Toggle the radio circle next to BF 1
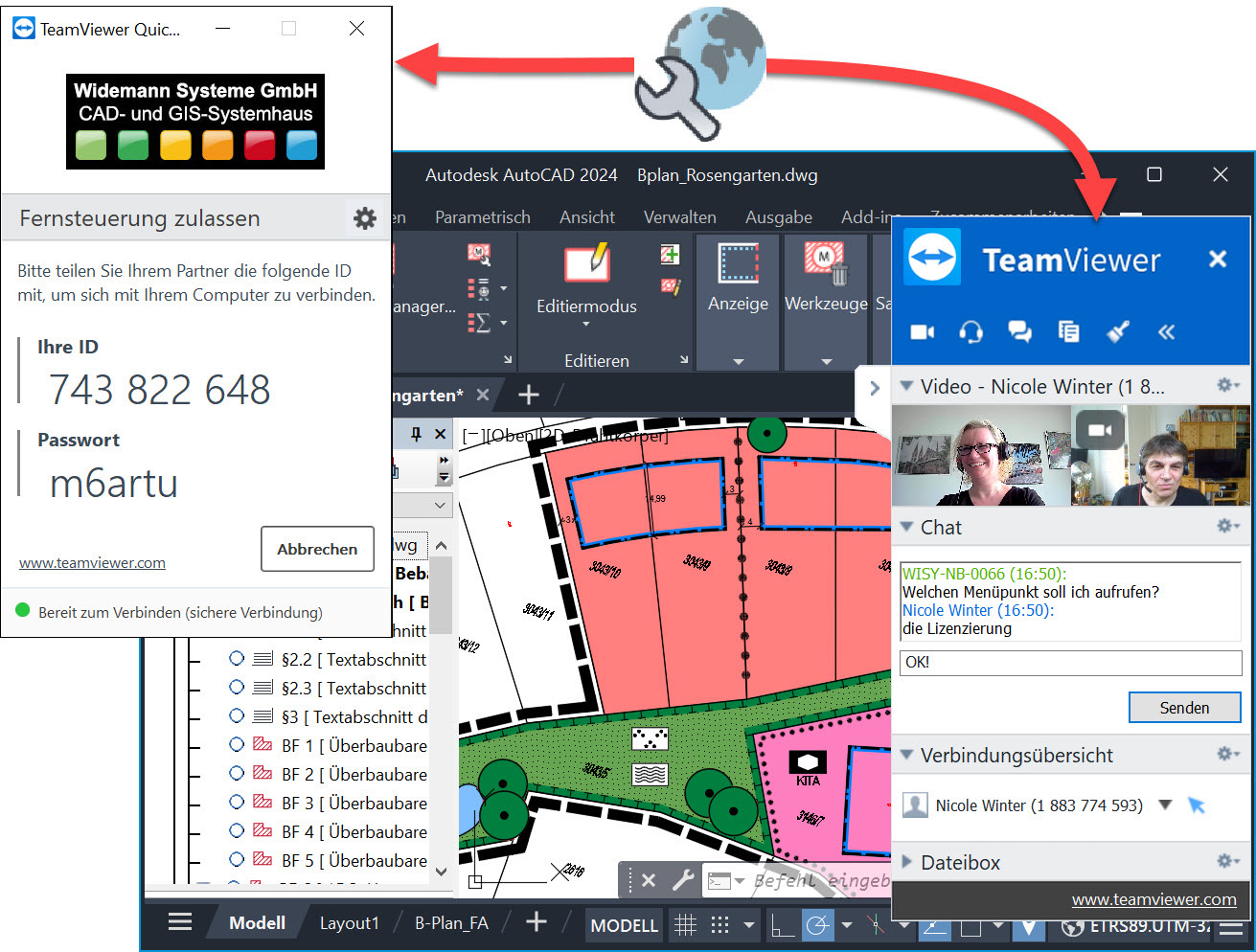This screenshot has width=1256, height=952. pyautogui.click(x=237, y=745)
